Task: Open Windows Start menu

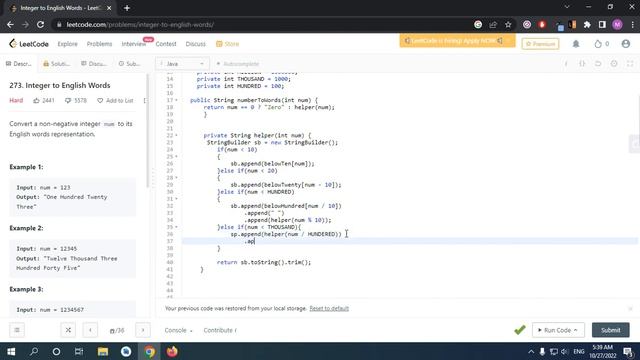Action: tap(11, 351)
